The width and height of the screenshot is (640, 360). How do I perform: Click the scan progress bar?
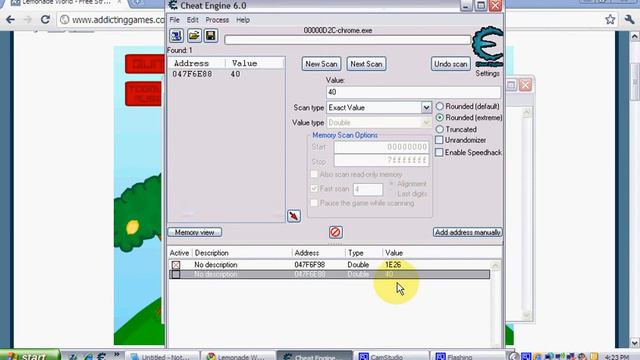coord(347,40)
